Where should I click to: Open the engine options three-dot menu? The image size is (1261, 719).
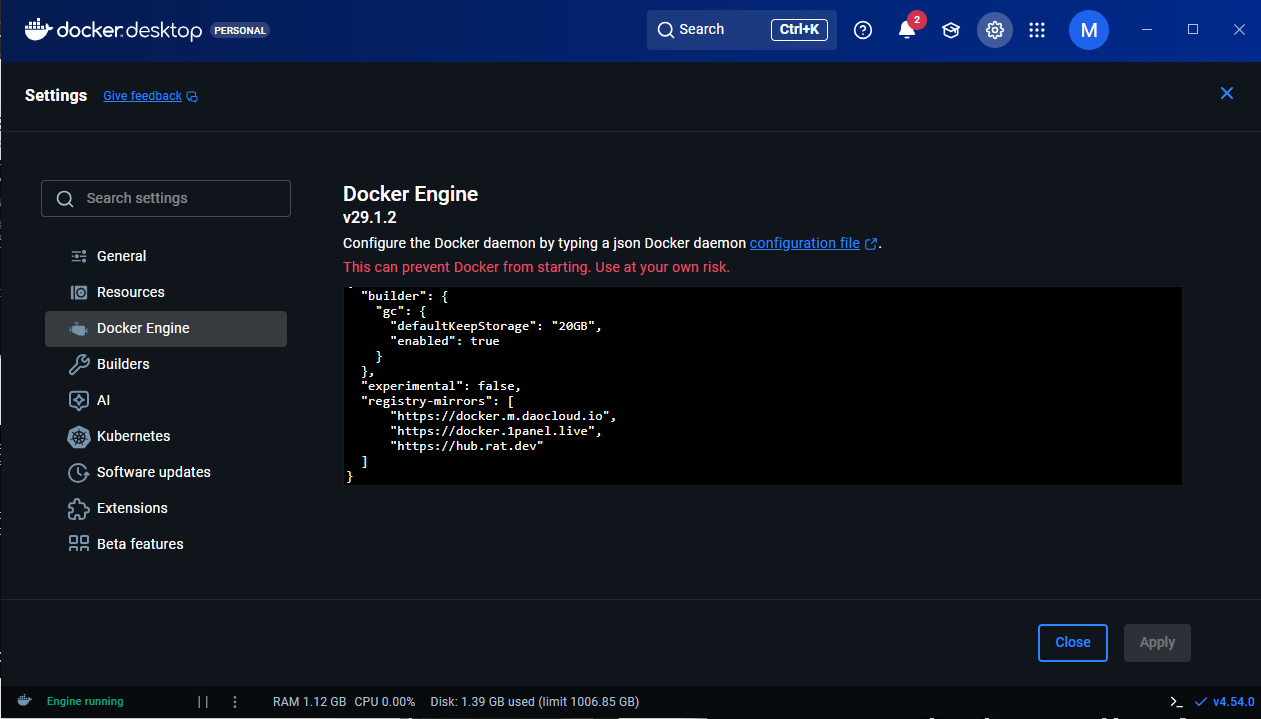point(235,702)
